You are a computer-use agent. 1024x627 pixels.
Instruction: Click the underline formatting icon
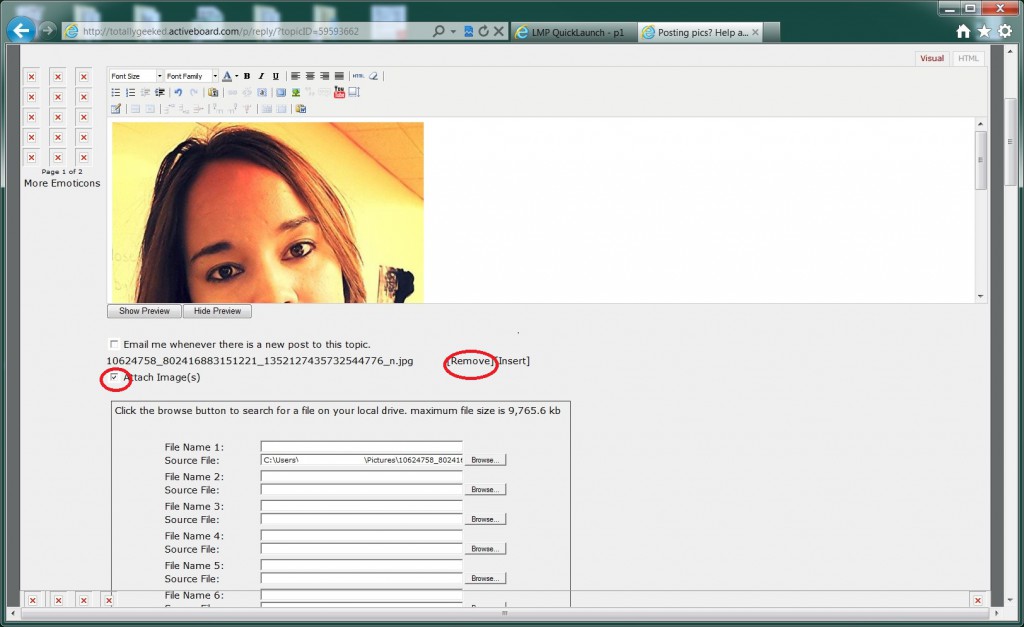[276, 76]
